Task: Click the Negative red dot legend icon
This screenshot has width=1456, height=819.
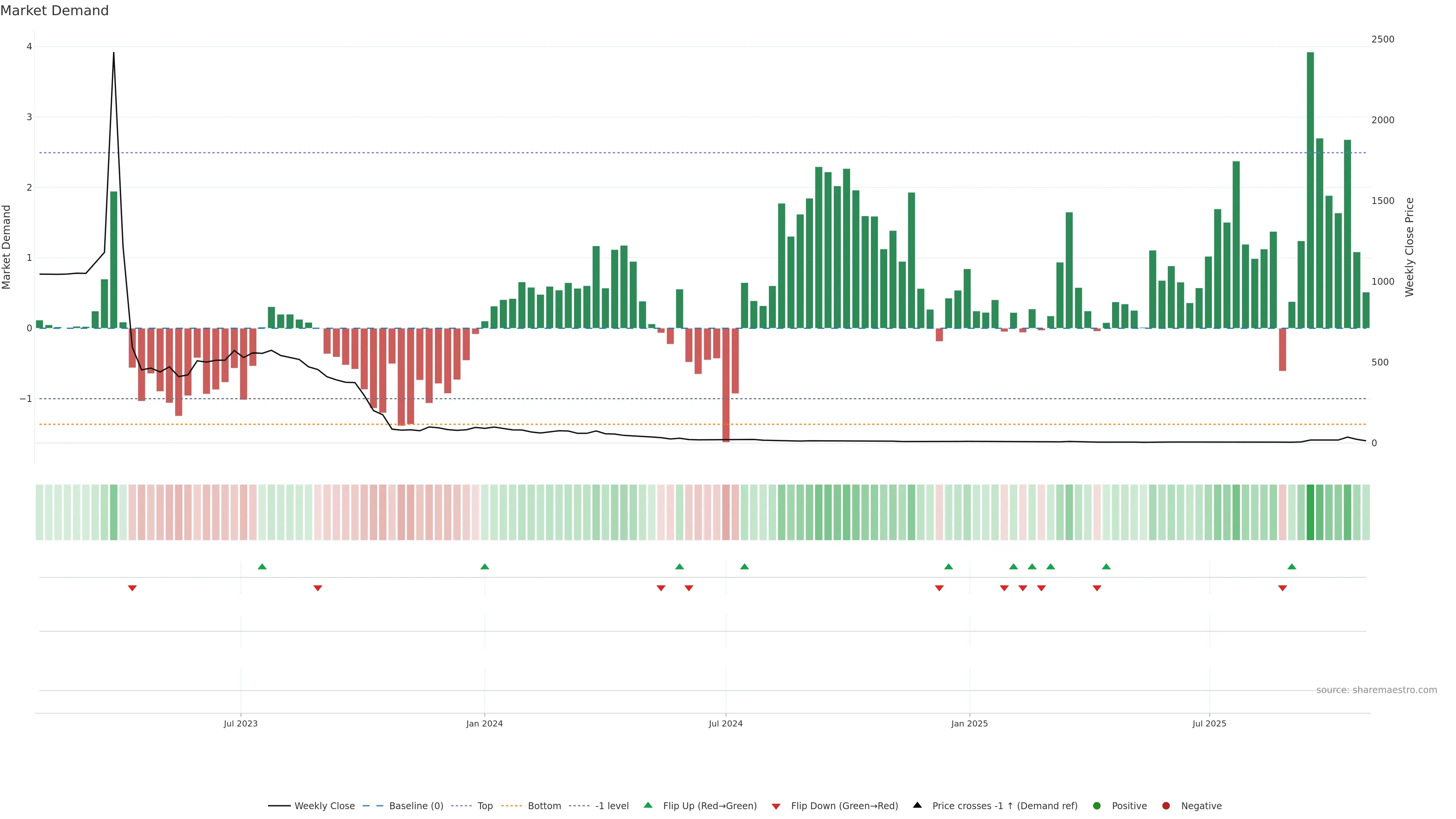Action: (1166, 806)
